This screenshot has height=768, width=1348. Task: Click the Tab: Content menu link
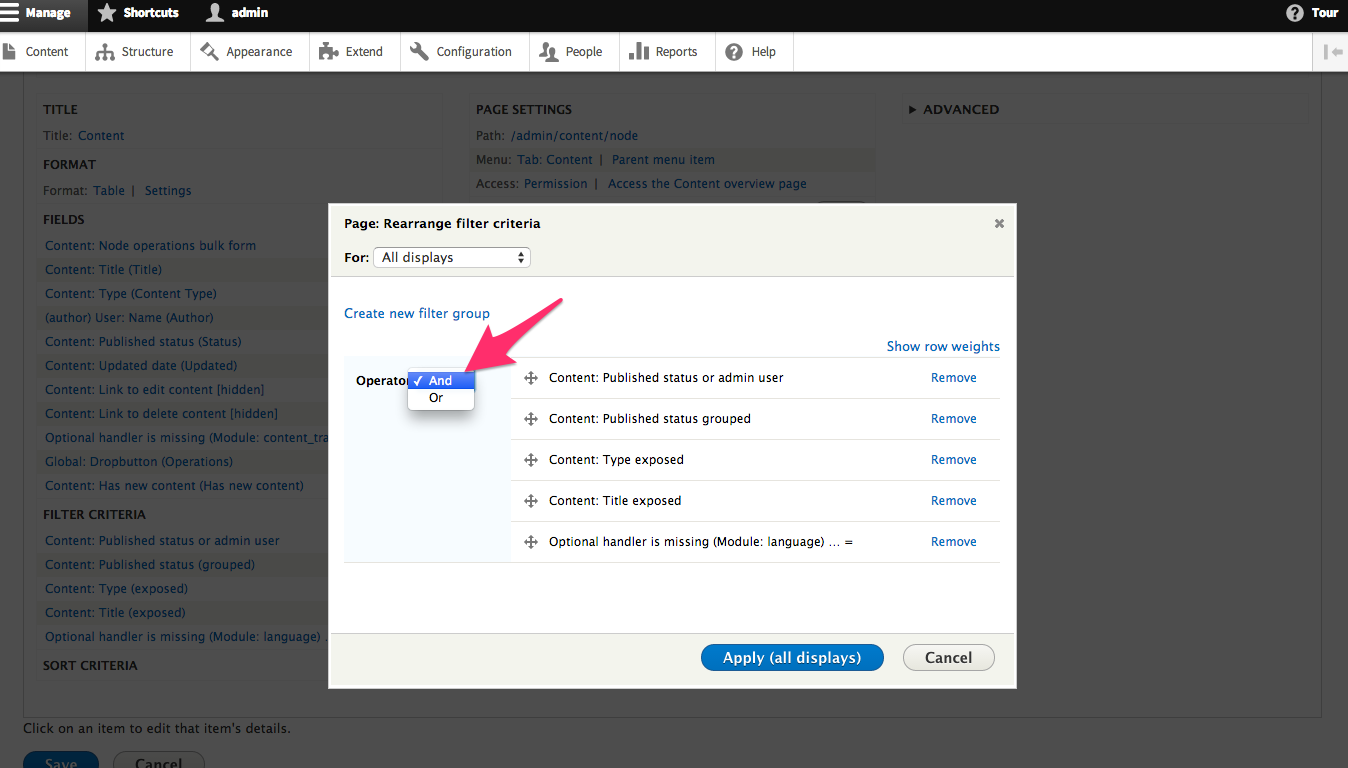tap(555, 160)
